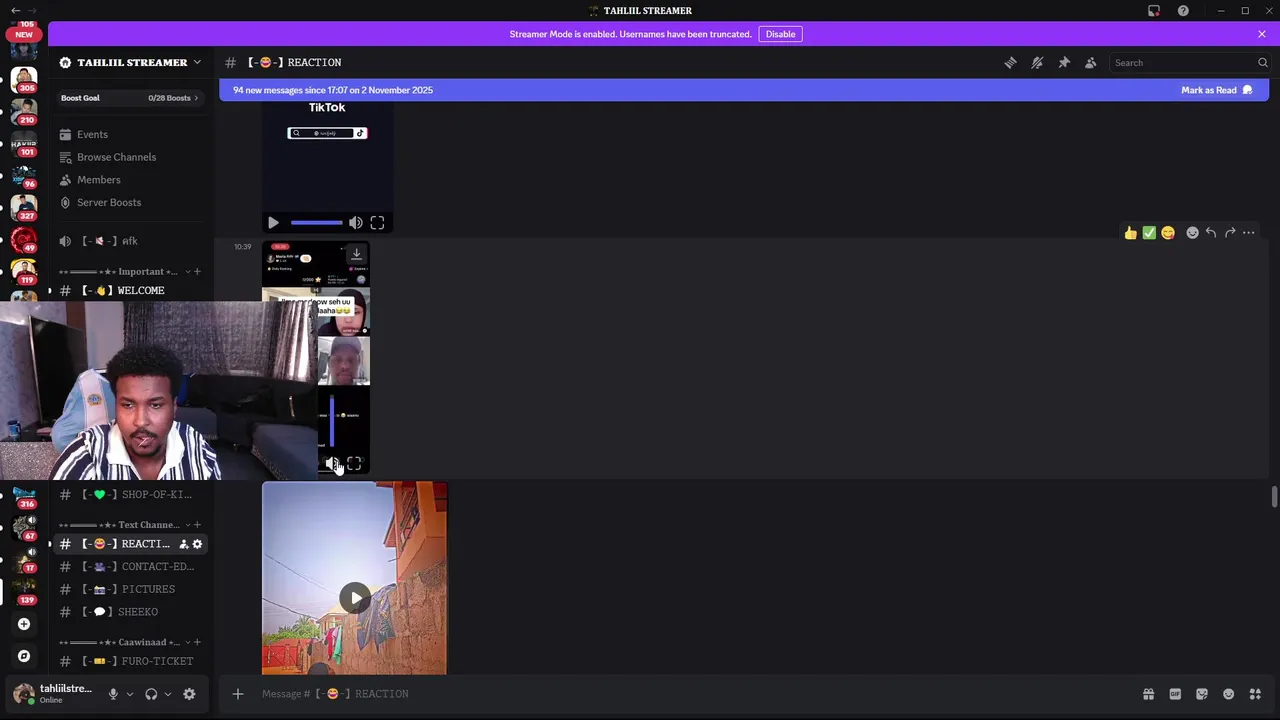Play the TikTok video
This screenshot has height=720, width=1280.
click(x=273, y=223)
